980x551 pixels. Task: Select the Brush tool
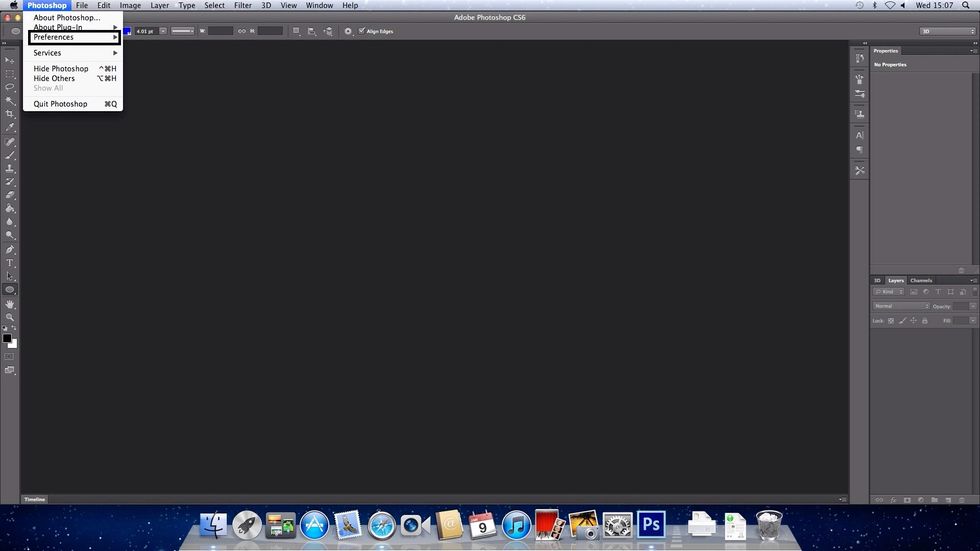pos(9,155)
